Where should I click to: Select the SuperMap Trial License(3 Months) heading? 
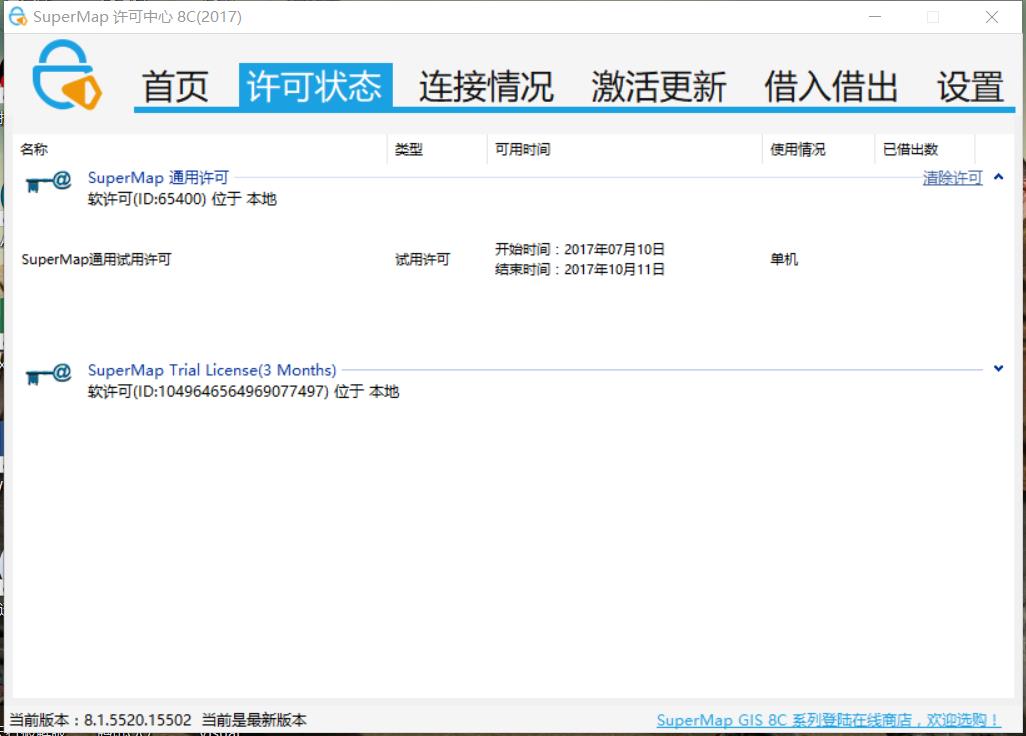tap(212, 370)
